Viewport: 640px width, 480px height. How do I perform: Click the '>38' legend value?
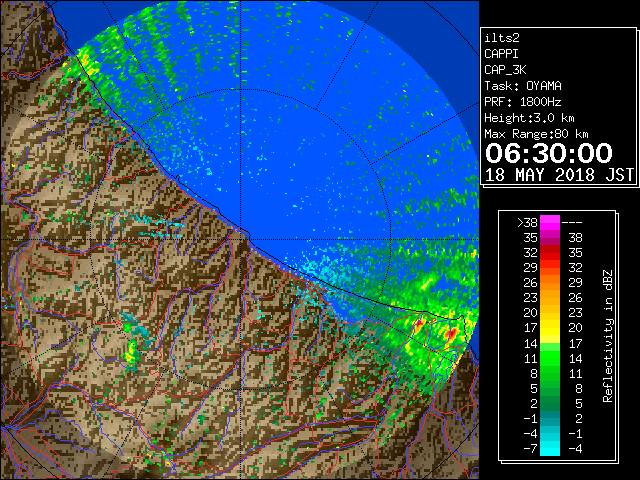coord(527,223)
